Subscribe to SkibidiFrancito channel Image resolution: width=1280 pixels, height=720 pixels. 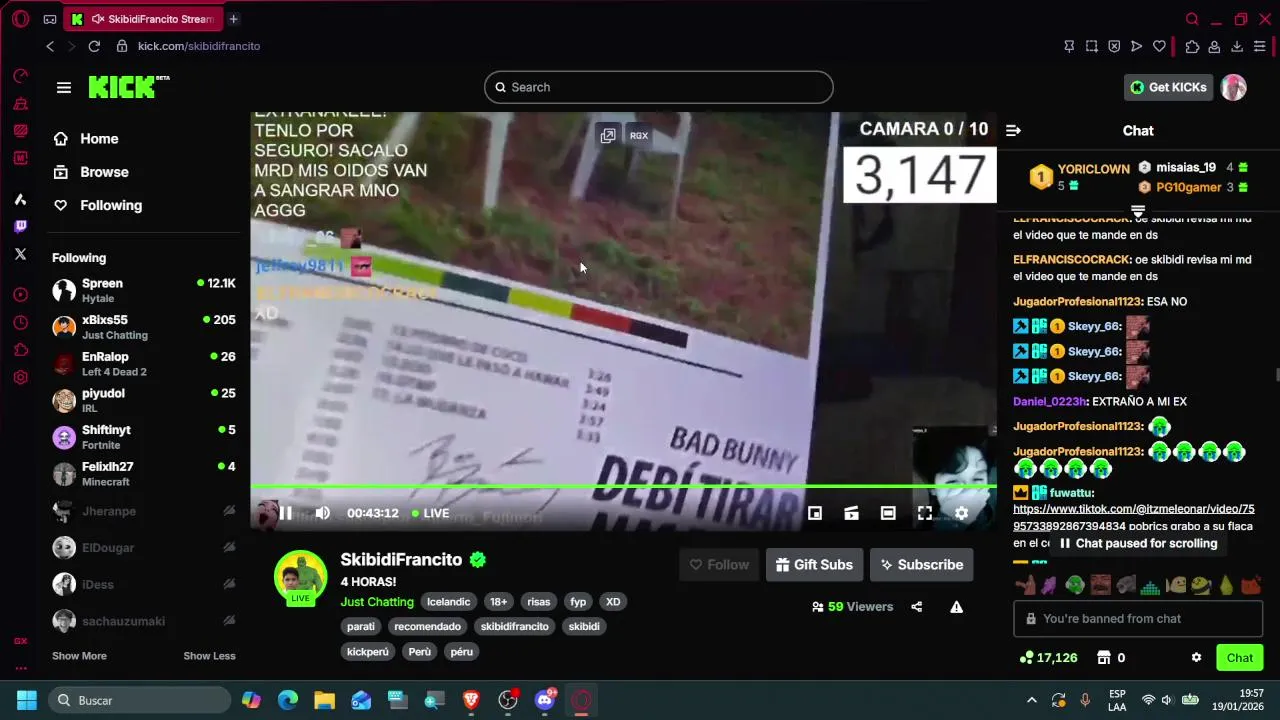pos(921,565)
